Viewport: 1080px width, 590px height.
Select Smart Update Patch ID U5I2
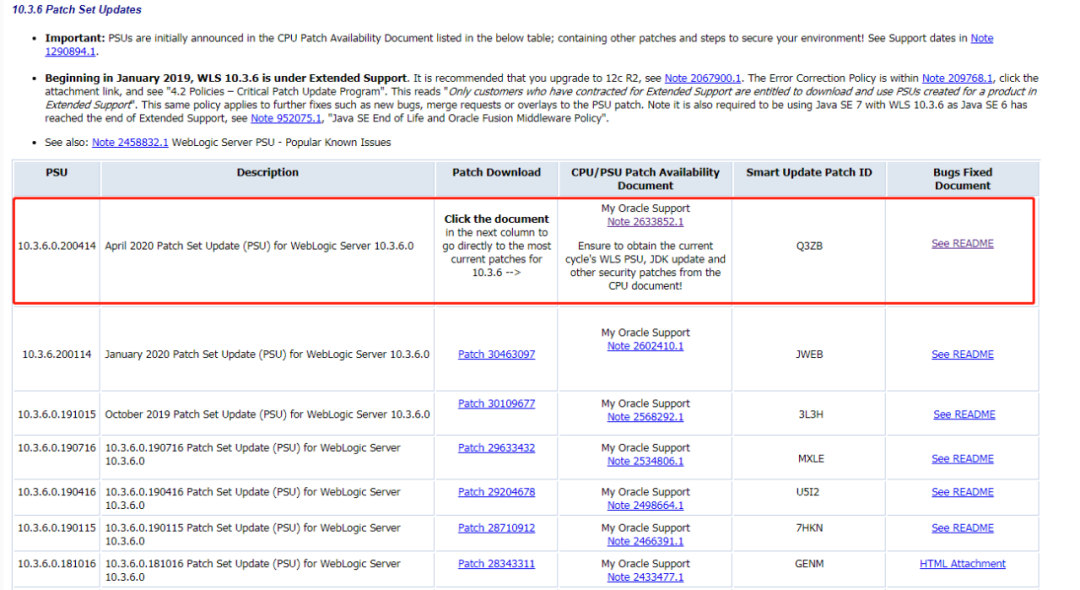[x=808, y=492]
